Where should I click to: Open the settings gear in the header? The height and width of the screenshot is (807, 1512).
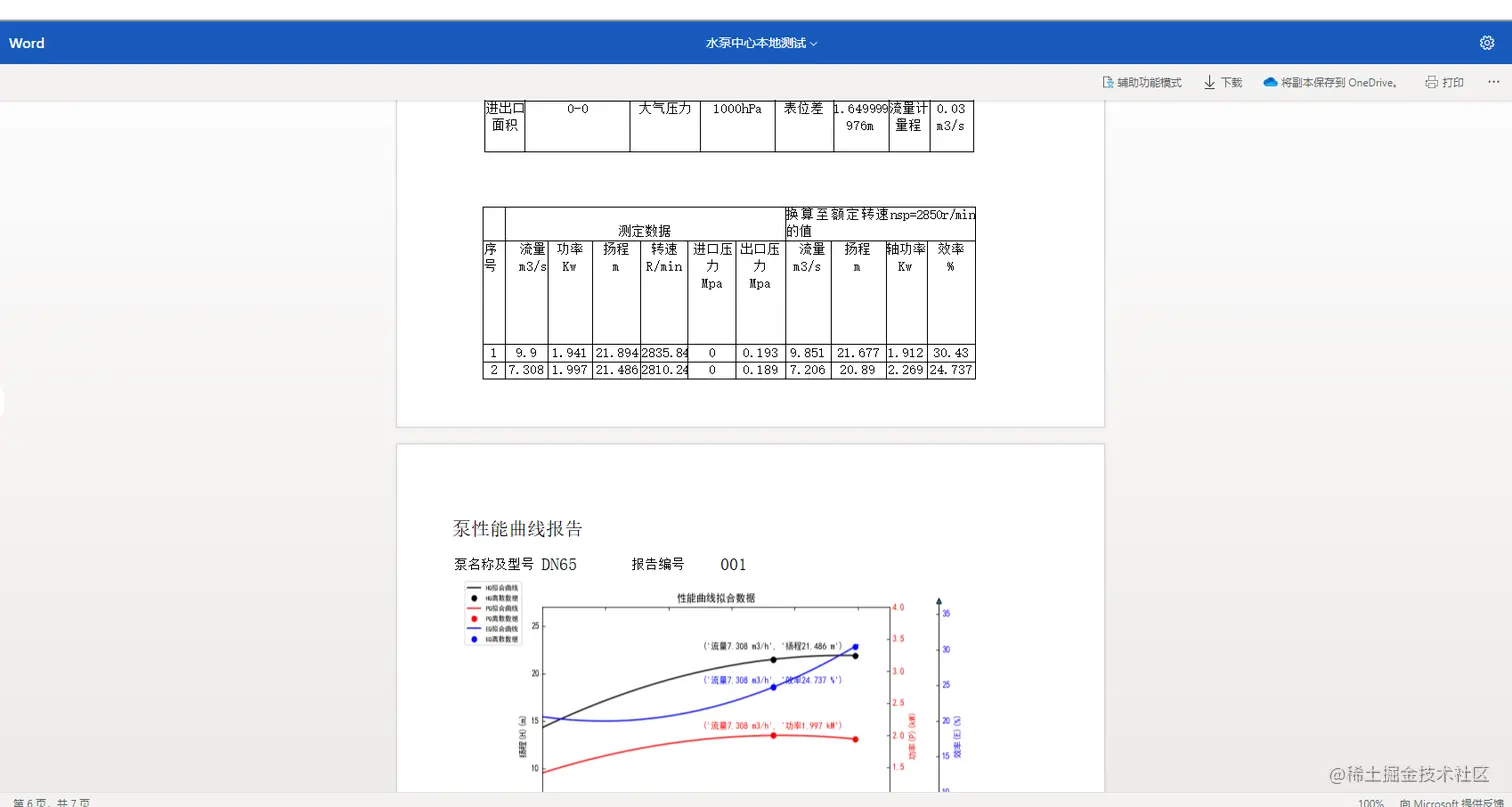click(1487, 43)
